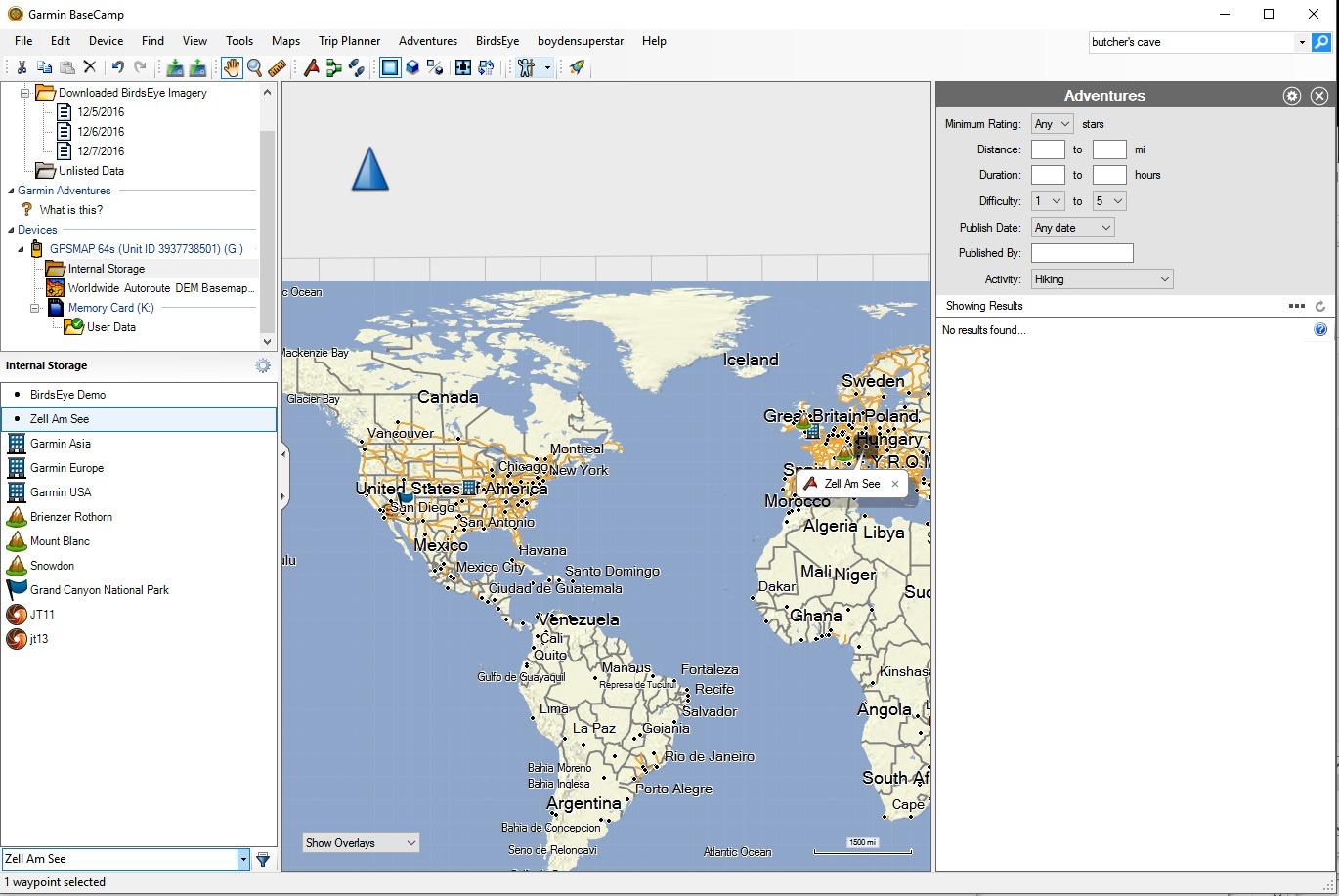Click the split 2D/3D view icon
1339x896 pixels.
(x=435, y=67)
